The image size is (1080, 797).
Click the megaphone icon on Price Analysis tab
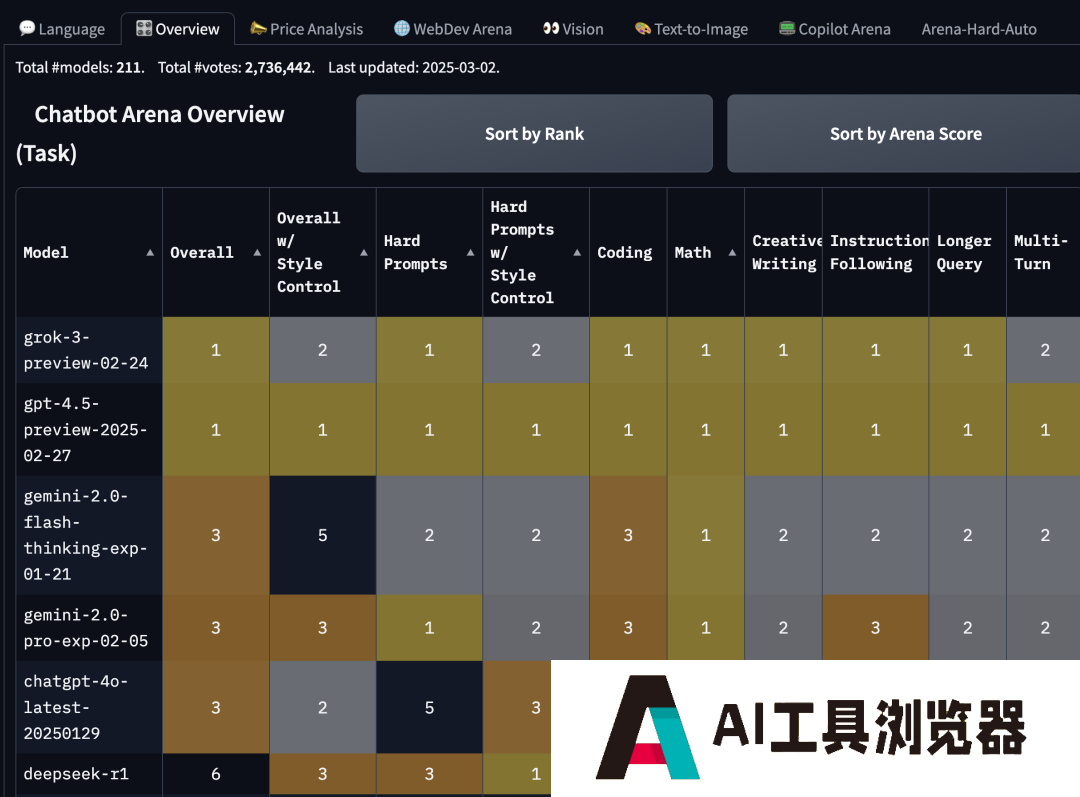click(x=258, y=28)
